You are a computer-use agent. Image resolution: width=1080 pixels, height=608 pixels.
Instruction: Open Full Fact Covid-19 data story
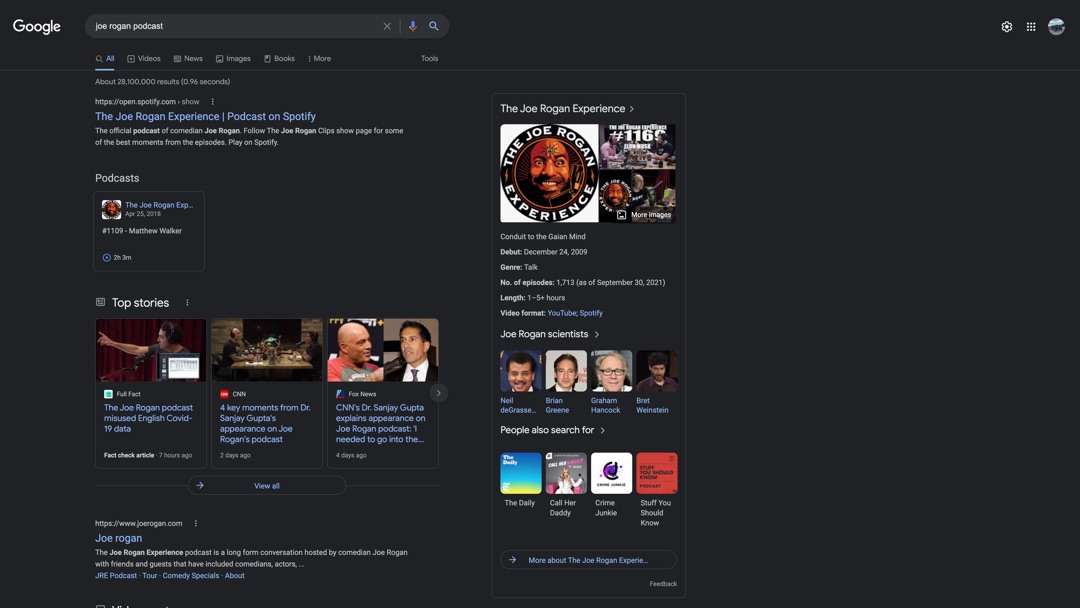point(148,418)
